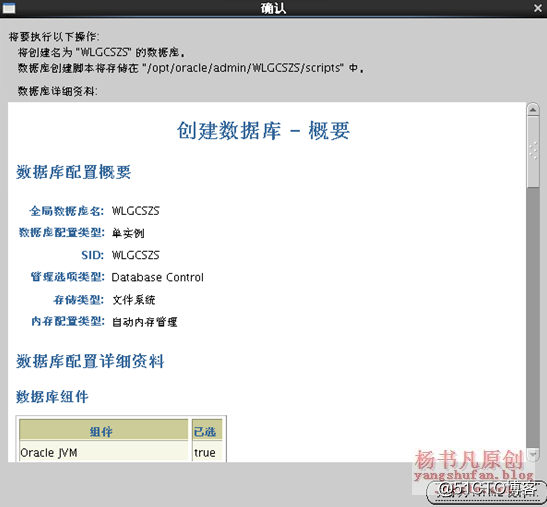Image resolution: width=547 pixels, height=507 pixels.
Task: Click the 全局数据库名 label
Action: [67, 211]
